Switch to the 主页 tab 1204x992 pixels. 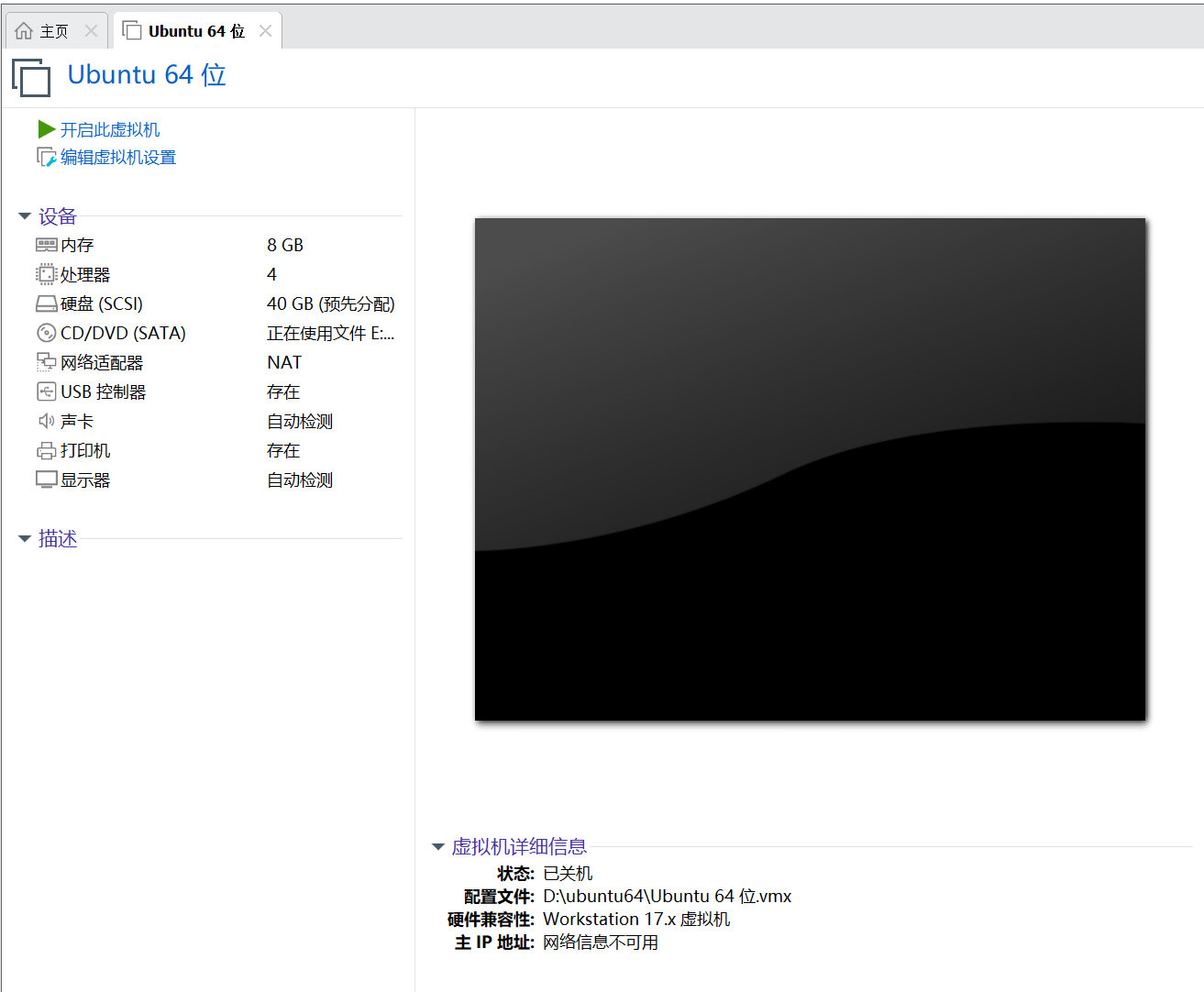point(57,31)
